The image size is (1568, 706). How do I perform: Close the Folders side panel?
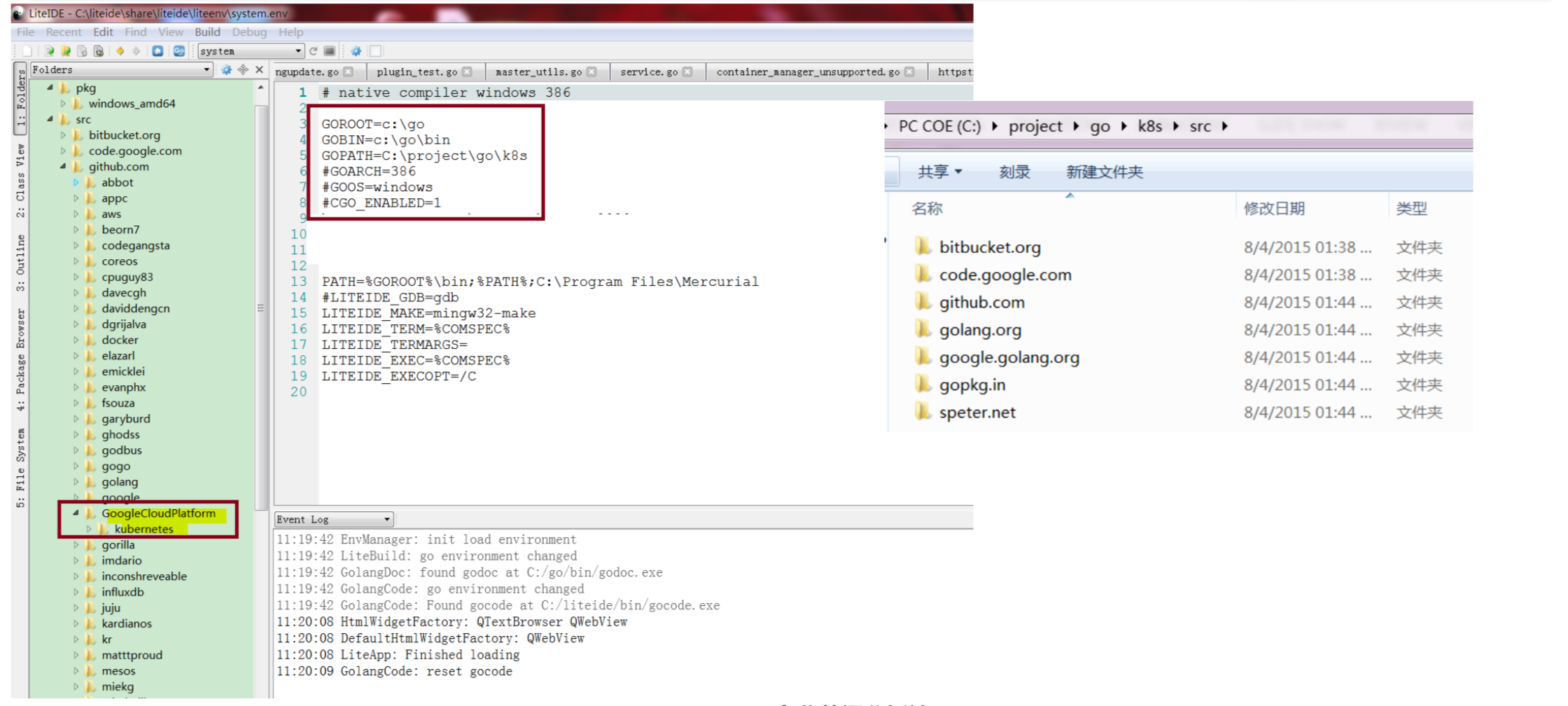pos(260,69)
